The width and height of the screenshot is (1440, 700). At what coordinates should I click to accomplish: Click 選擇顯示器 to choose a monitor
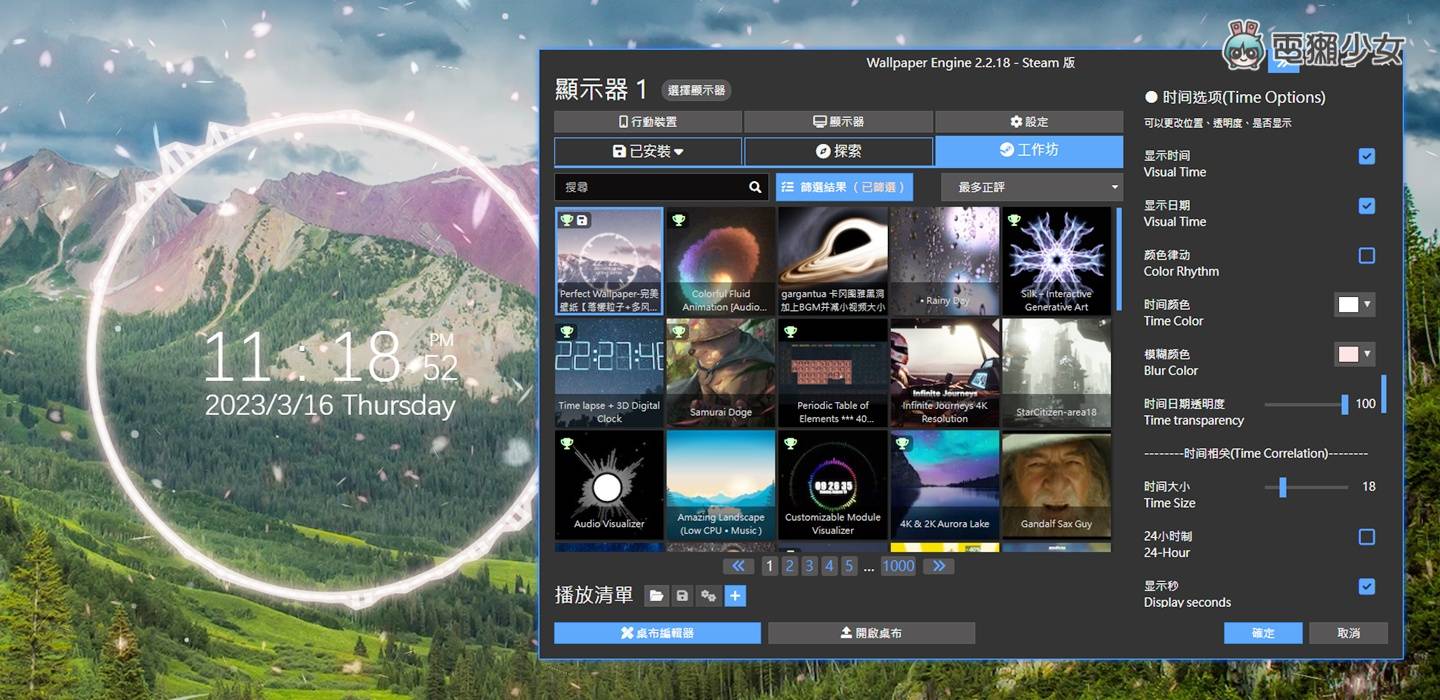[x=697, y=90]
